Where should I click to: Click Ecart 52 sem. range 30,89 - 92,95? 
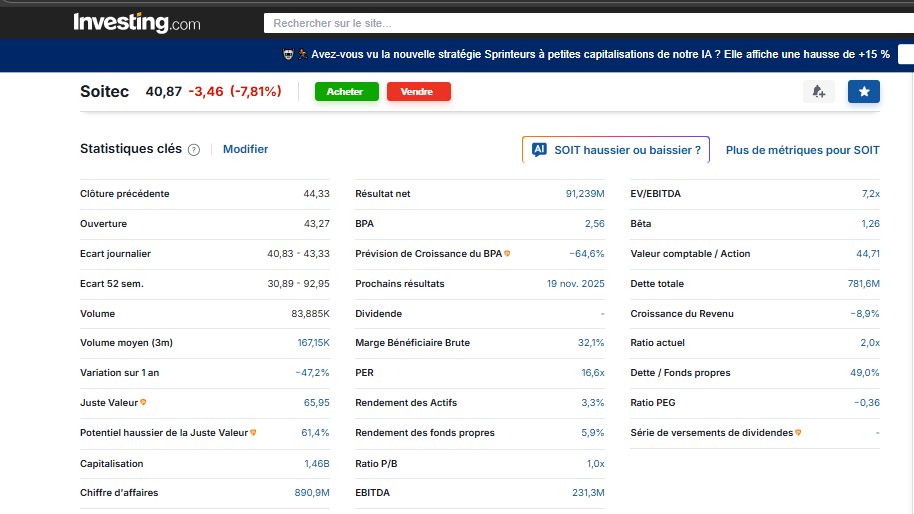[298, 283]
